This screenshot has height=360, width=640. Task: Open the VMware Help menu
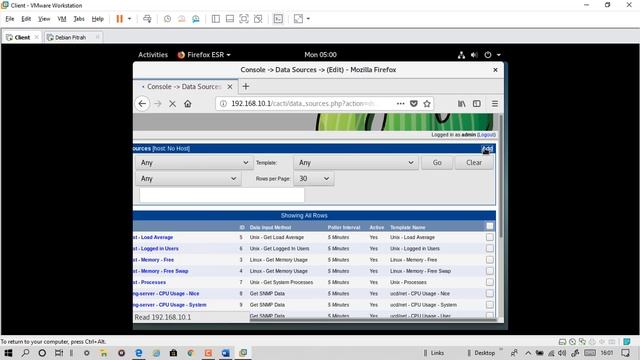click(x=98, y=19)
